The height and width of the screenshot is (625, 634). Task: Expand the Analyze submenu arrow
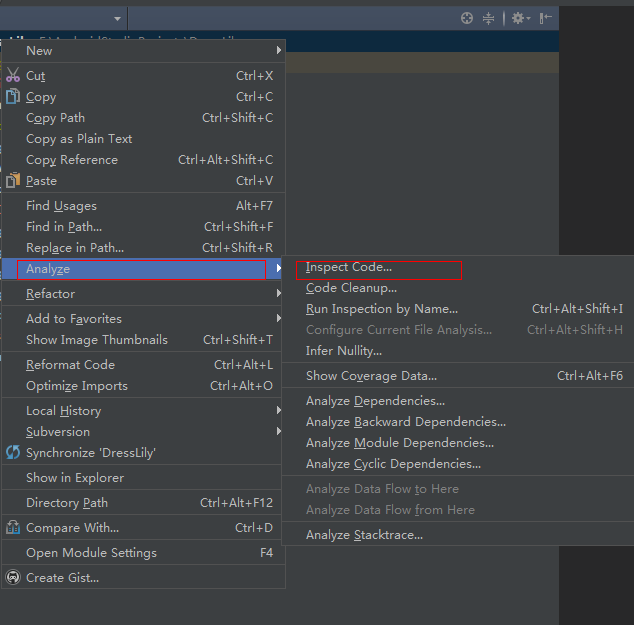[279, 268]
